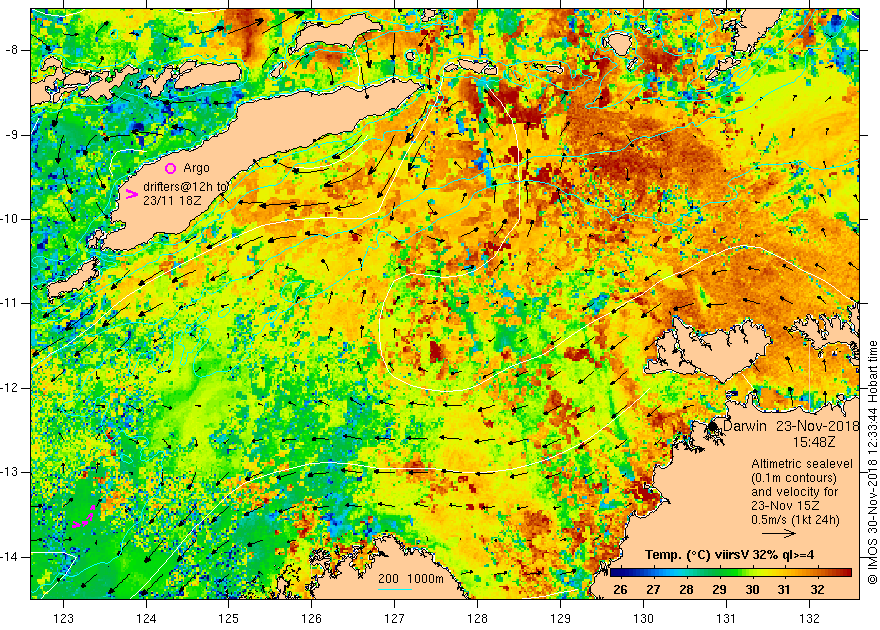Click the magenta Argo circle marker

[171, 168]
